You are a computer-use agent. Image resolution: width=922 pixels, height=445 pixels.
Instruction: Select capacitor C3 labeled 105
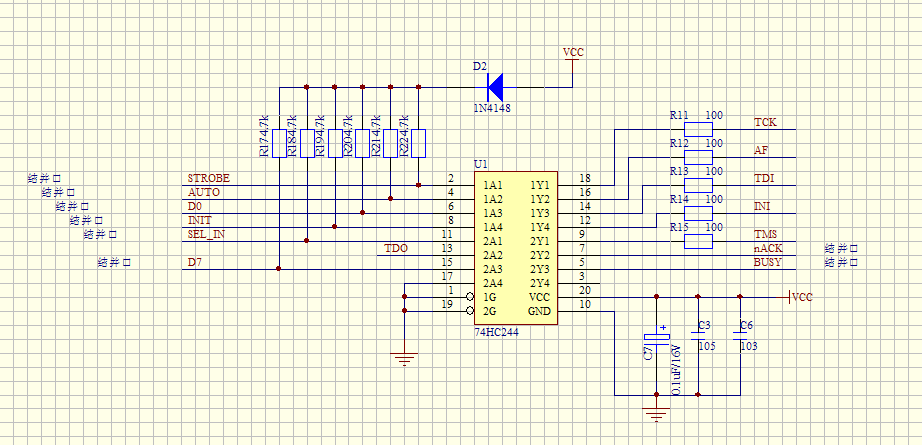(x=698, y=339)
